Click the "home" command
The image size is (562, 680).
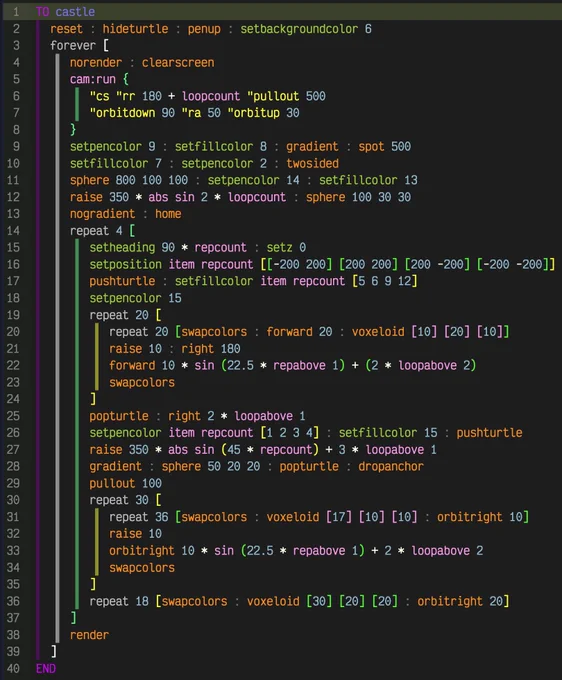pyautogui.click(x=168, y=214)
